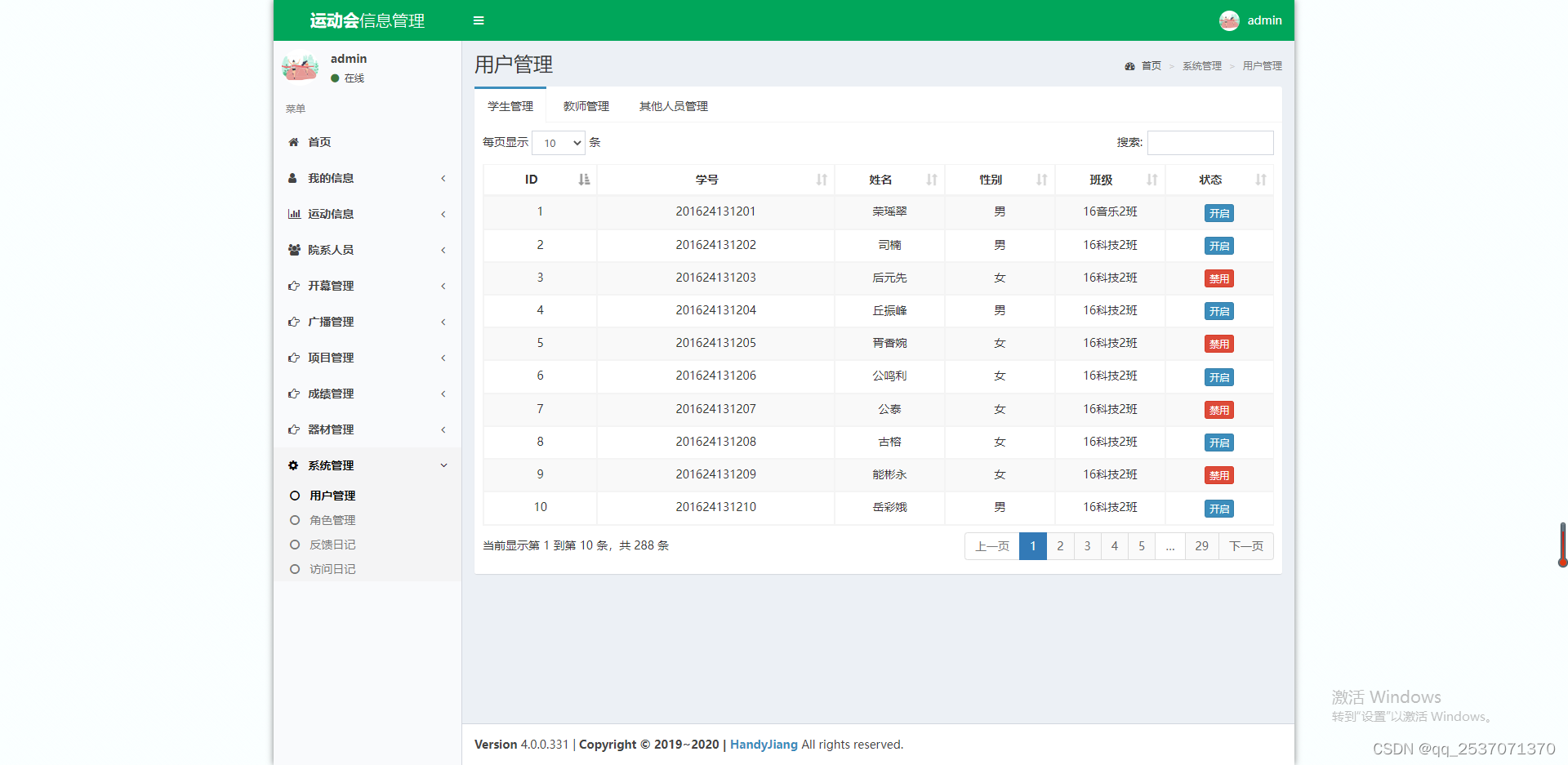Click the 上一页 previous page button
This screenshot has width=1568, height=765.
pyautogui.click(x=992, y=546)
